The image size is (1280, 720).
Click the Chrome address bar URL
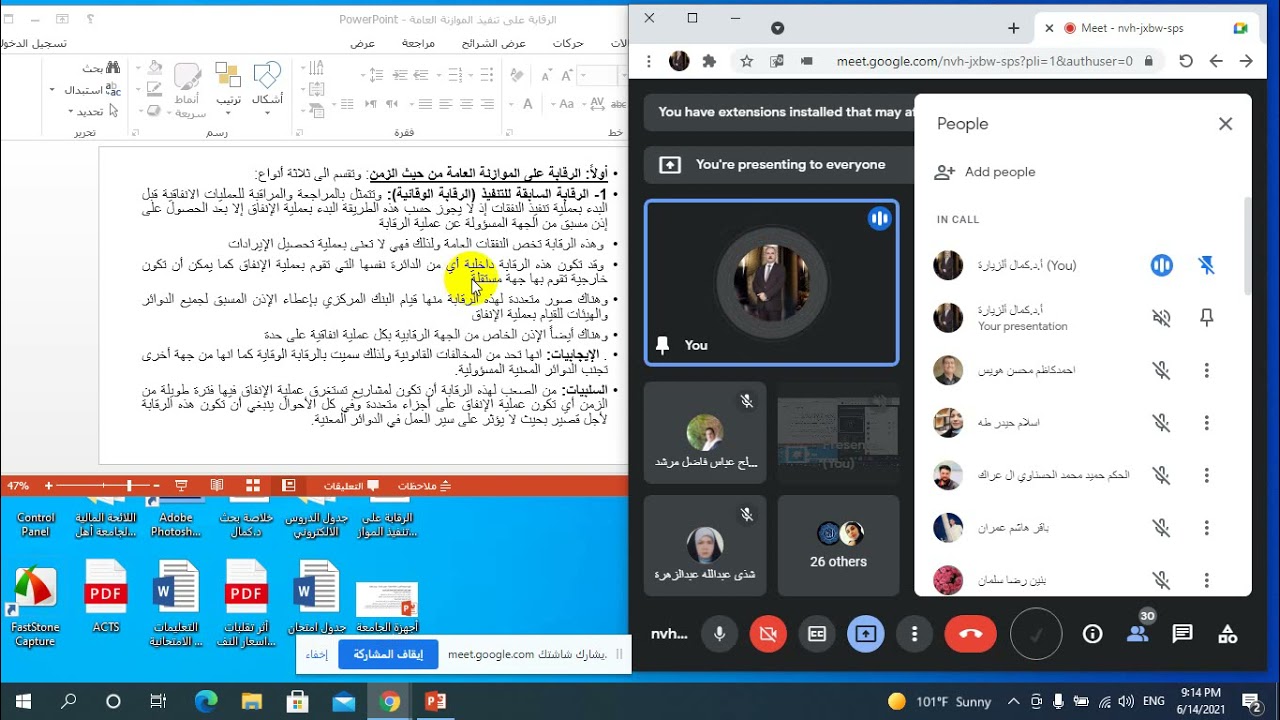pos(985,61)
